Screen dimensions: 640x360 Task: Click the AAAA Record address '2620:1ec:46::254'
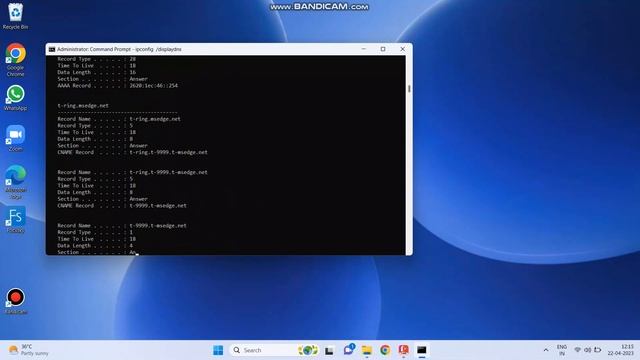[x=153, y=86]
